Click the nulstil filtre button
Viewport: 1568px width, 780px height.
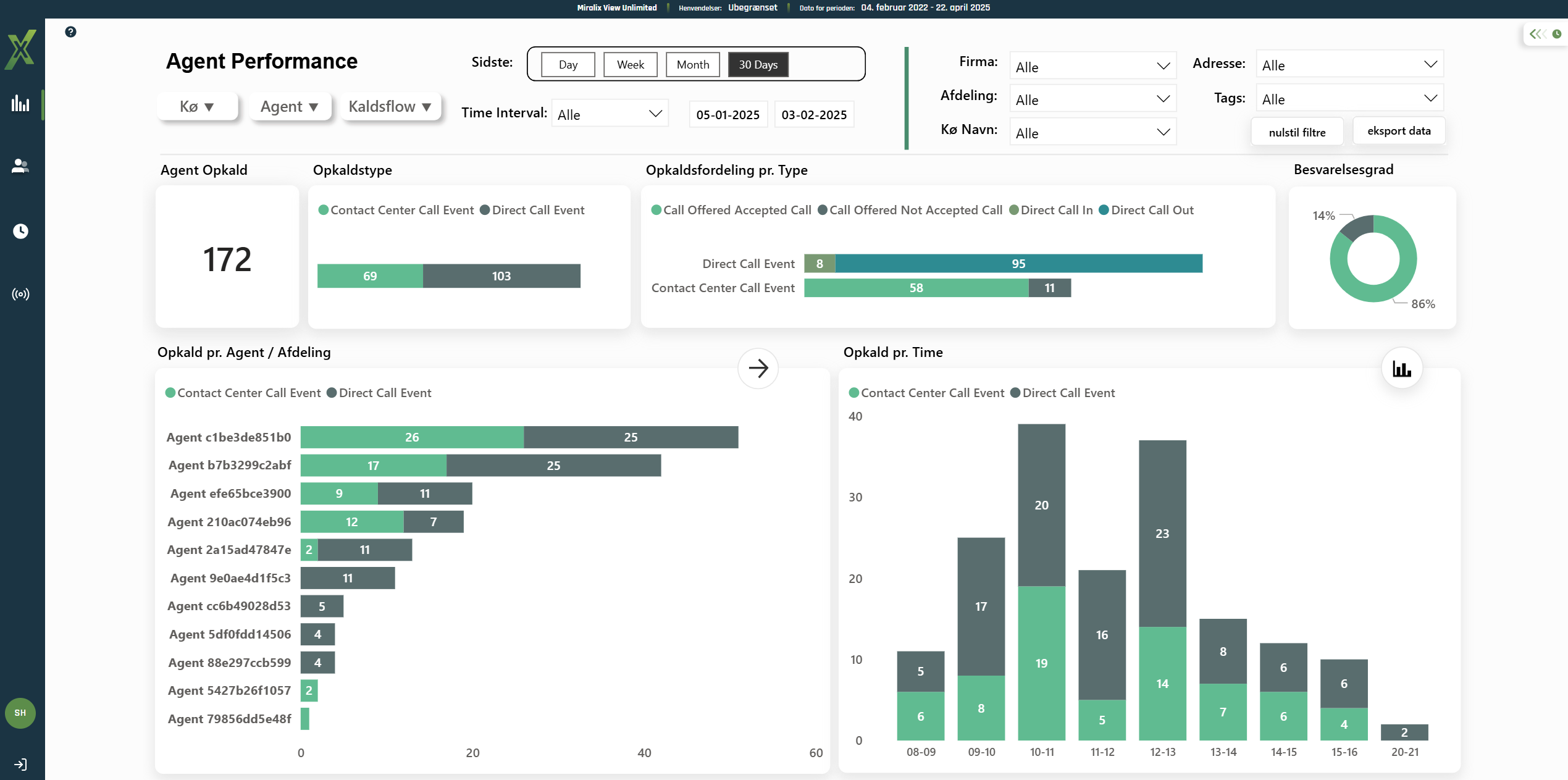click(x=1296, y=132)
